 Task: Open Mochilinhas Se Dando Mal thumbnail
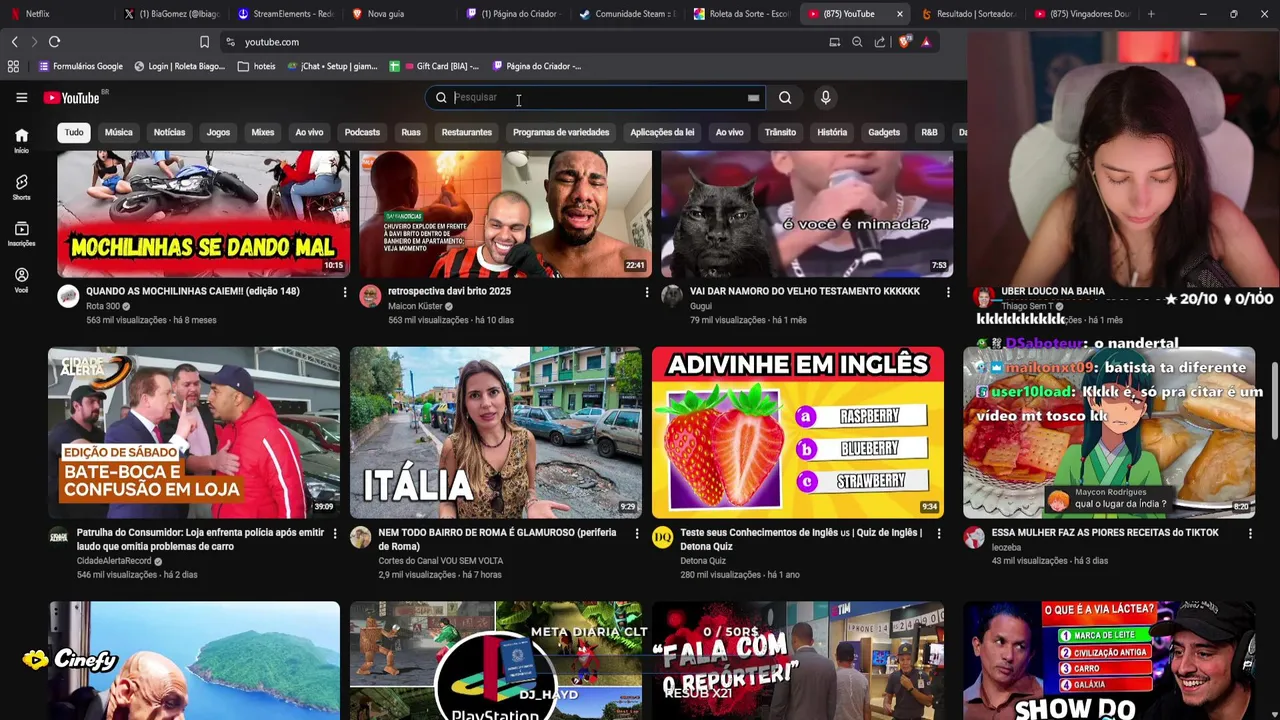coord(203,214)
